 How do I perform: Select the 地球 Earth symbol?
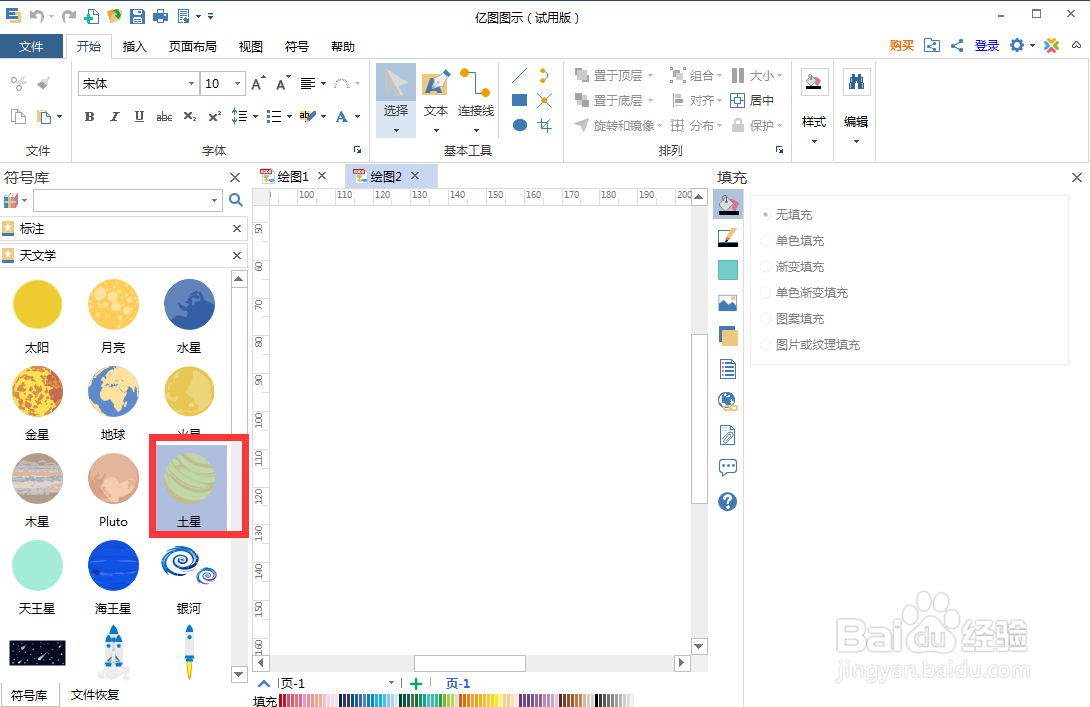(113, 404)
